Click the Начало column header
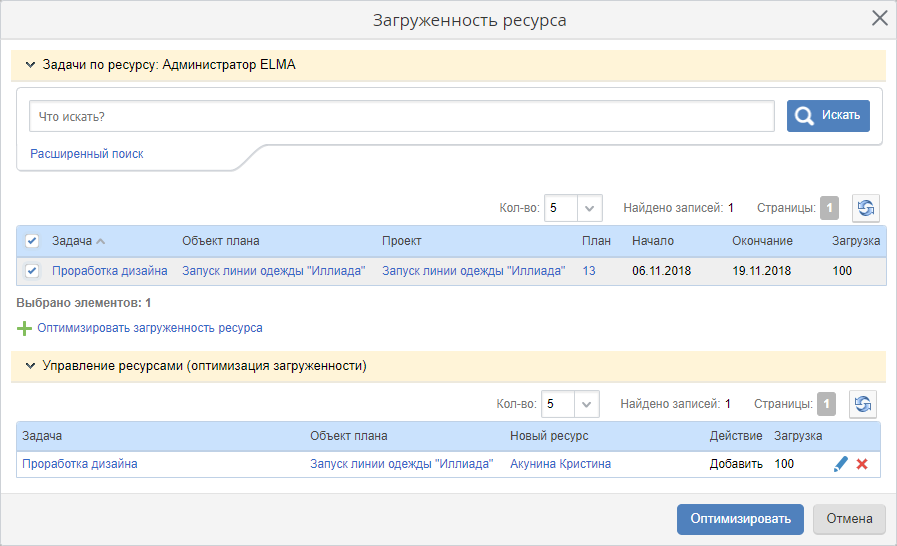The height and width of the screenshot is (546, 897). point(652,241)
